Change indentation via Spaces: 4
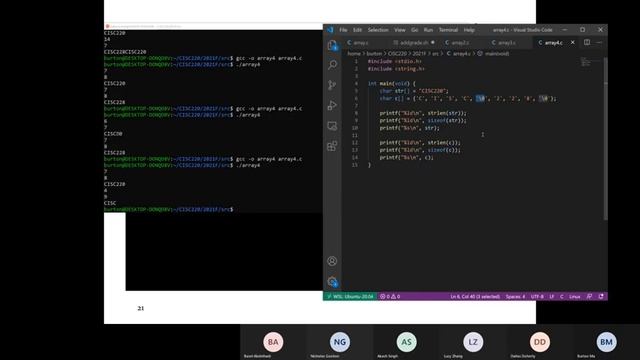The width and height of the screenshot is (640, 360). pyautogui.click(x=516, y=296)
